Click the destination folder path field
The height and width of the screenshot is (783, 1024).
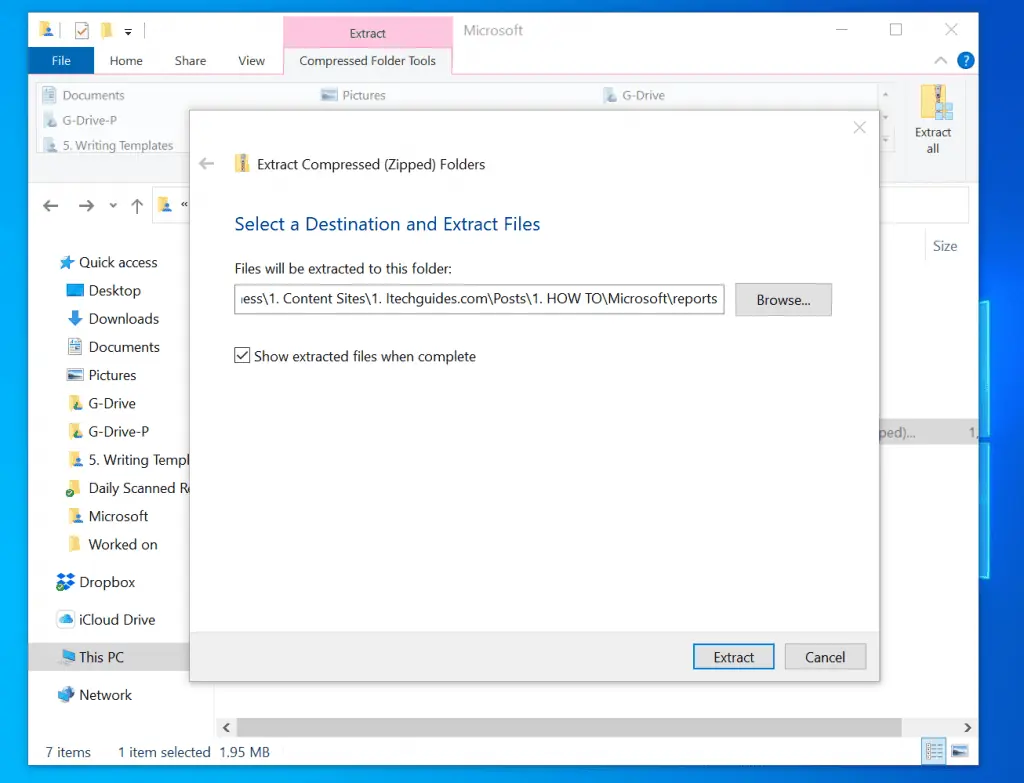click(479, 299)
